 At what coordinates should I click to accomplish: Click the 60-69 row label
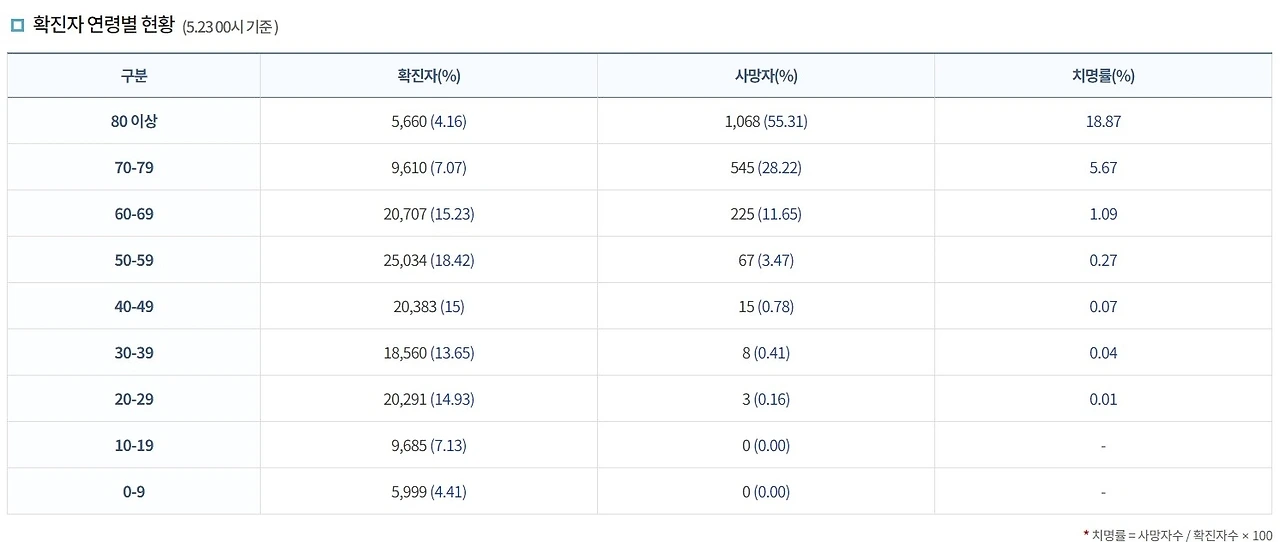[x=134, y=214]
